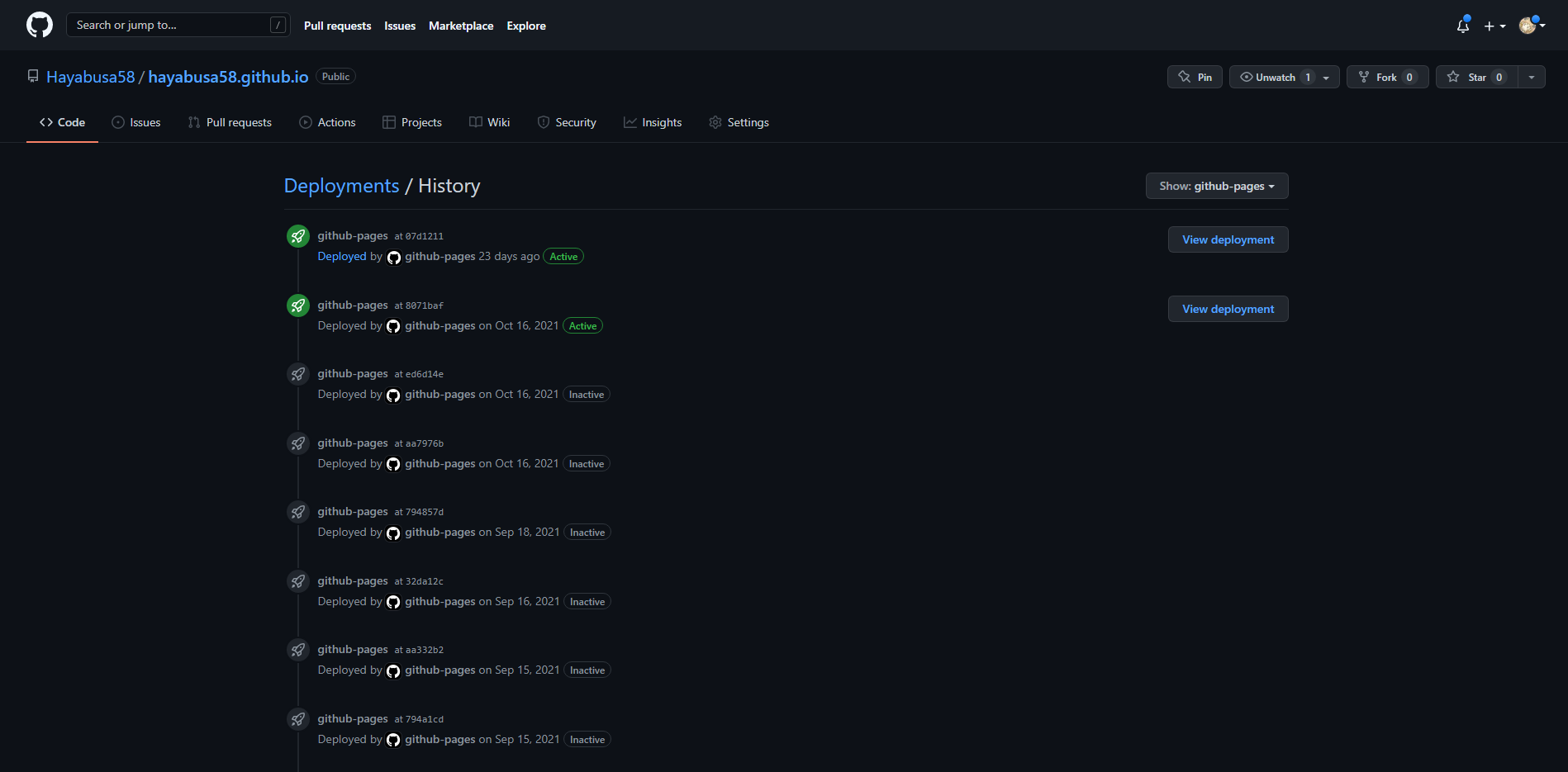1568x772 pixels.
Task: Pin this repository
Action: 1195,77
